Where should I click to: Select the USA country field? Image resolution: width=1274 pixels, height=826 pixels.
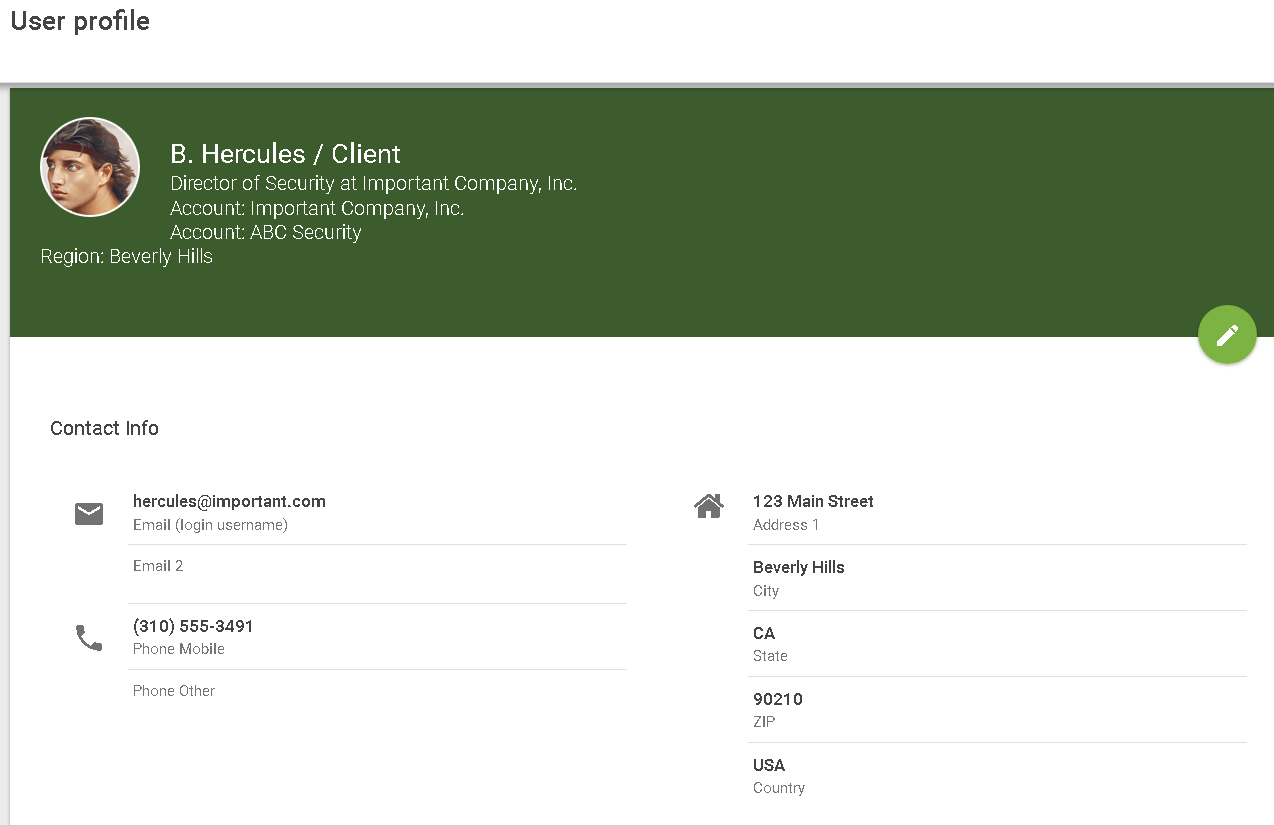click(769, 766)
